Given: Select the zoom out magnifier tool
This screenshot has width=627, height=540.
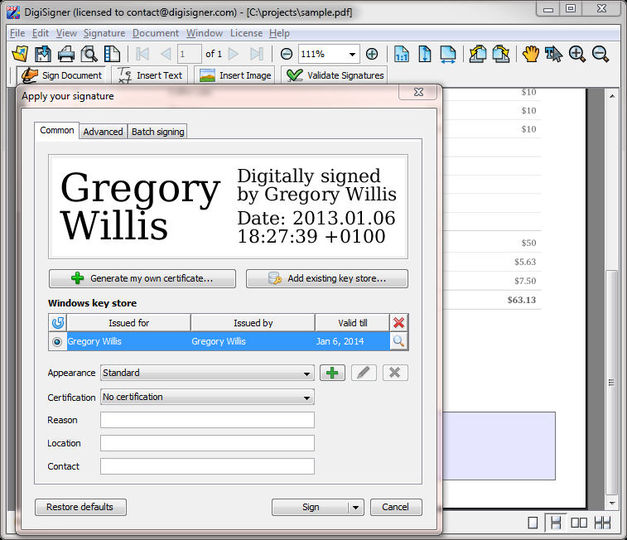Looking at the screenshot, I should pos(600,54).
